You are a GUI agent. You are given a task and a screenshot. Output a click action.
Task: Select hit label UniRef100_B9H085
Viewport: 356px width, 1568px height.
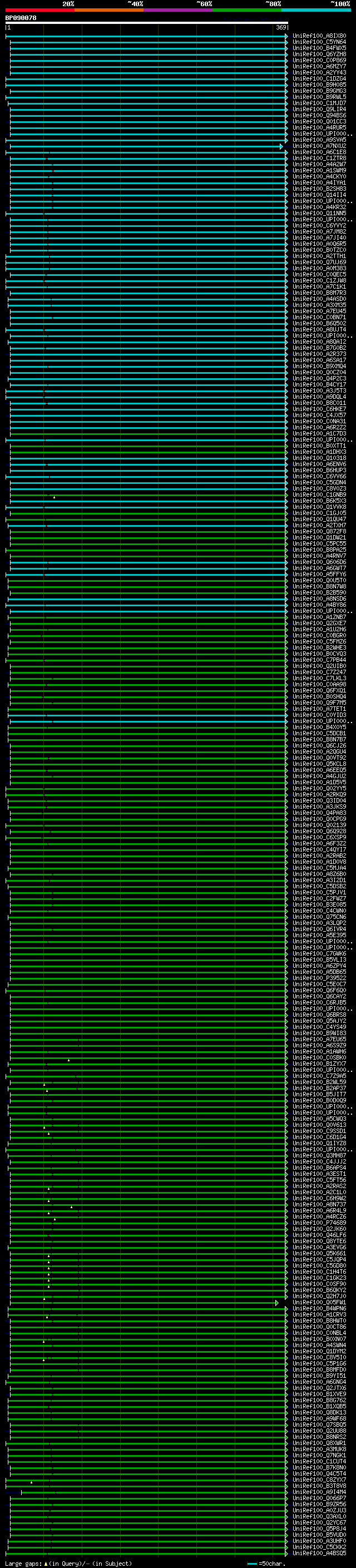319,85
